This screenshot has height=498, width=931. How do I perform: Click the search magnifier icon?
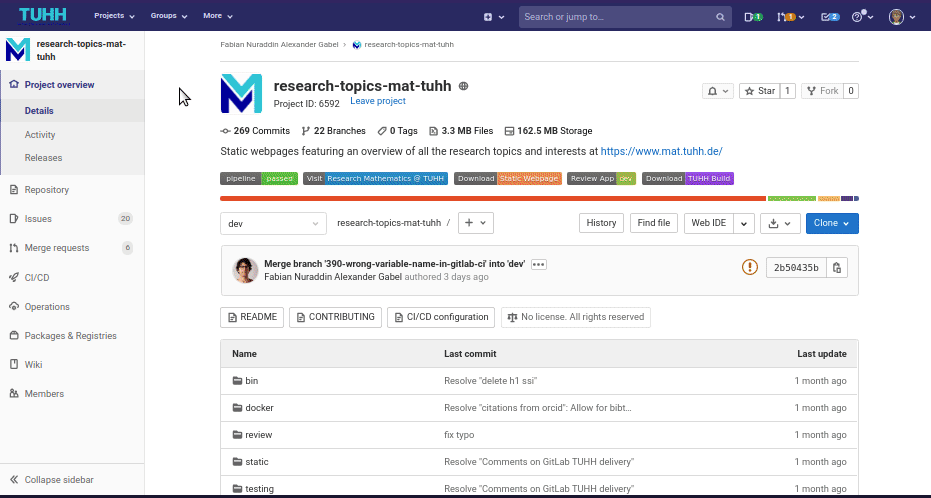[x=720, y=17]
